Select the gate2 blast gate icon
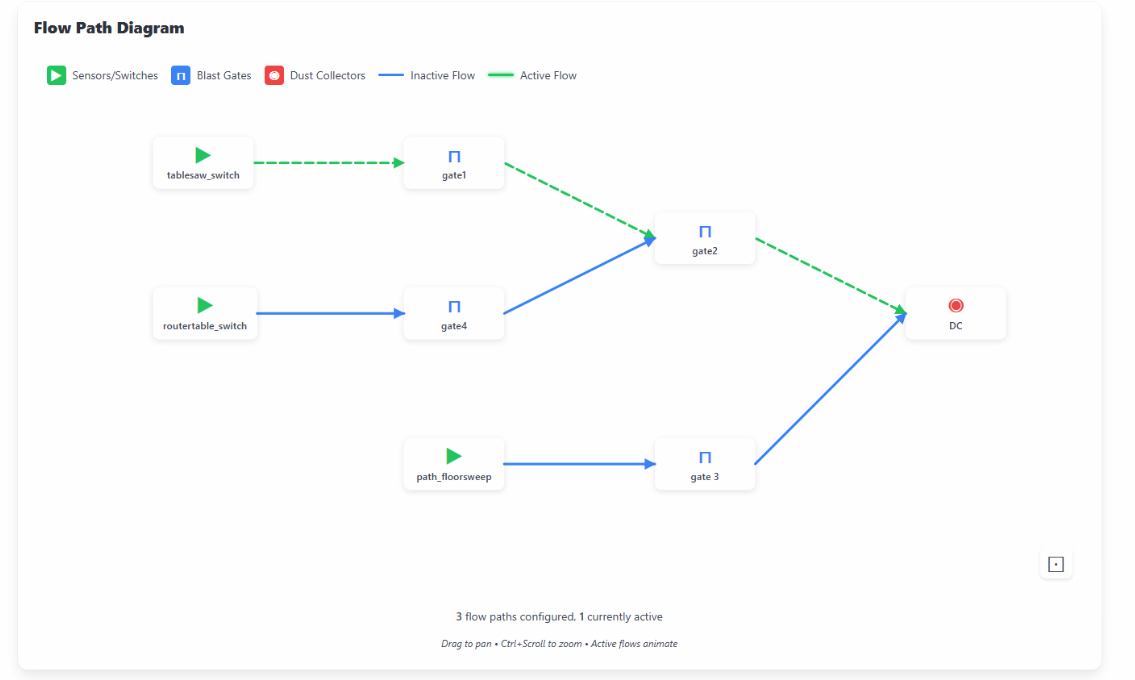The width and height of the screenshot is (1135, 680). click(705, 231)
